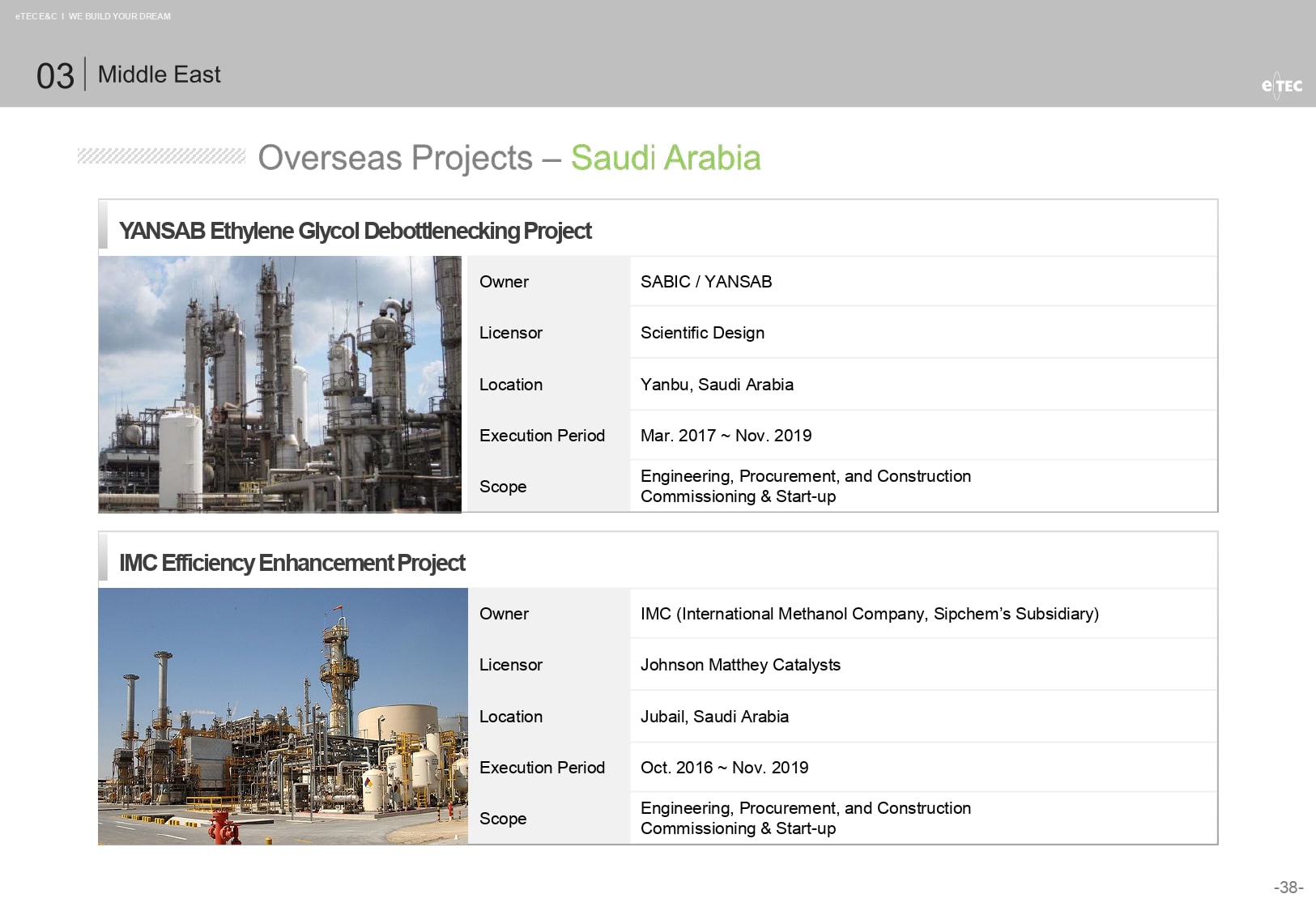Click 'eTEC E&C | WE BUILD YOUR DREAM' tagline
The height and width of the screenshot is (911, 1316).
click(93, 16)
